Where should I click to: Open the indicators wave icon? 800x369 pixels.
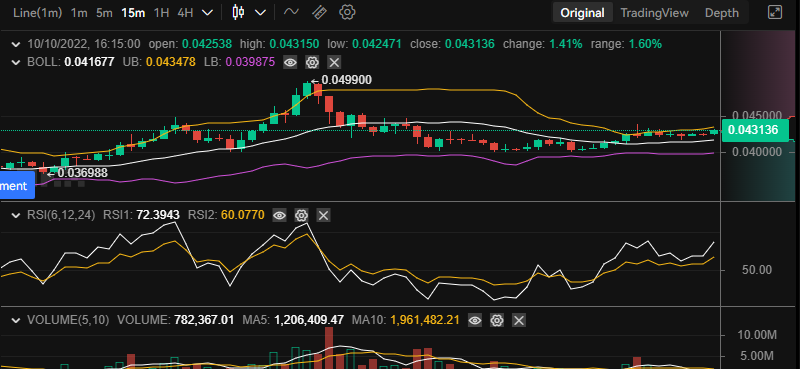(291, 12)
